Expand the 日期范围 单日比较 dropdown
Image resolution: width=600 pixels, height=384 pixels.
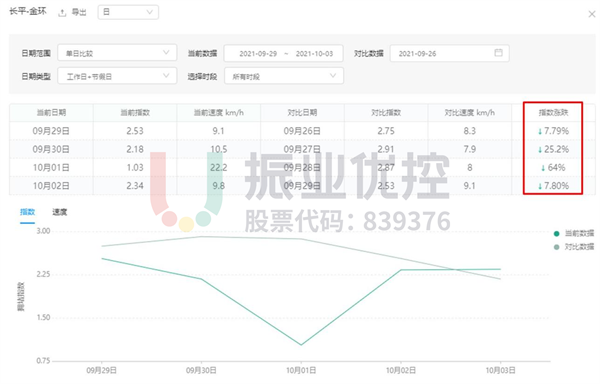tap(117, 53)
